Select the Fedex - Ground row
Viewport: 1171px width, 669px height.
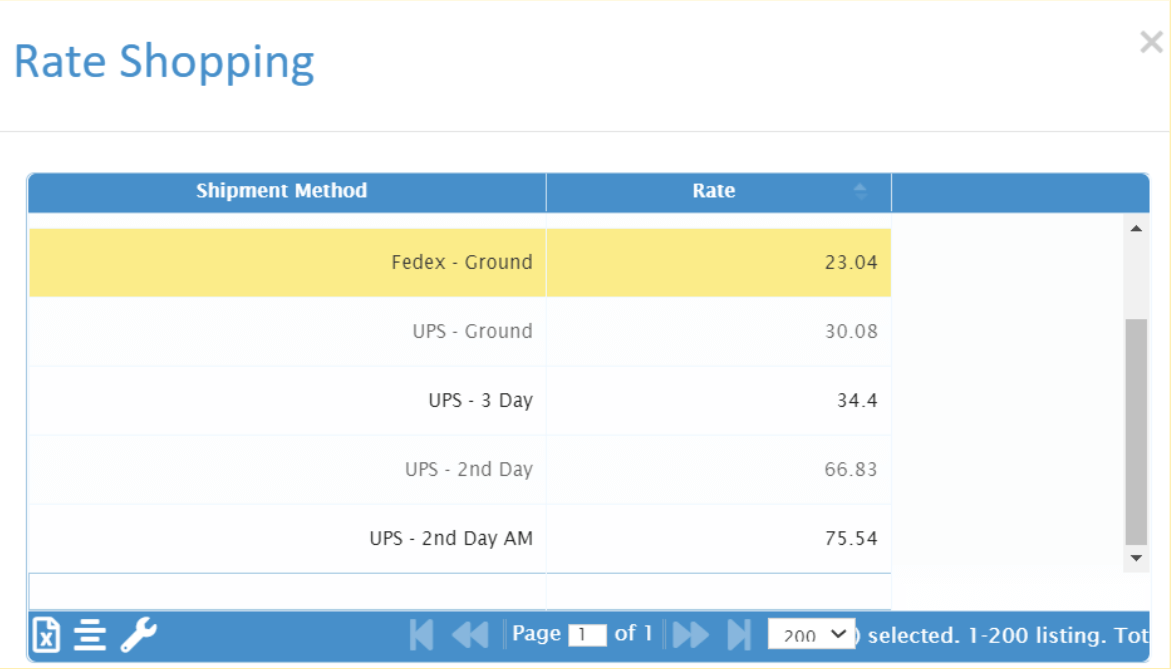pos(460,263)
